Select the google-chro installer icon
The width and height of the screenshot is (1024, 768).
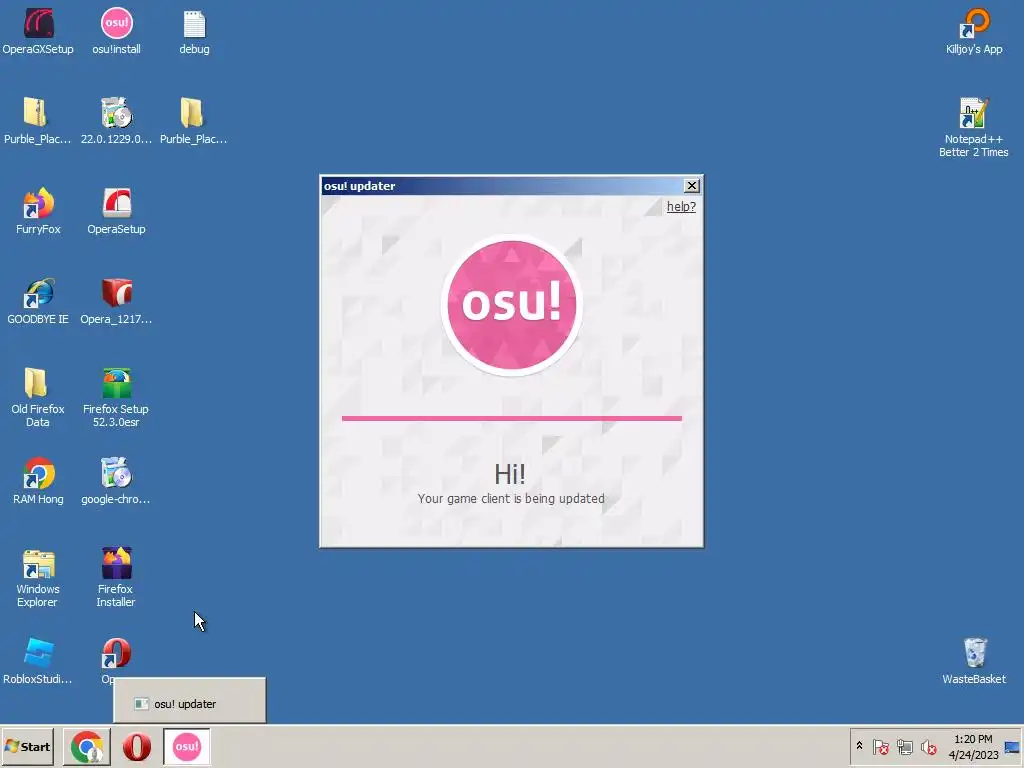(116, 482)
